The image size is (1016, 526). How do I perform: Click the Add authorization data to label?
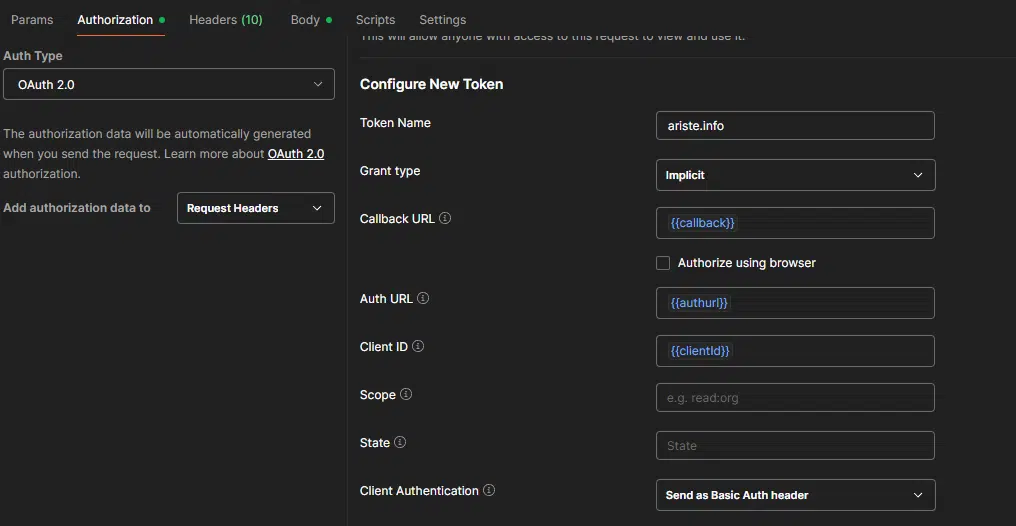pyautogui.click(x=76, y=208)
